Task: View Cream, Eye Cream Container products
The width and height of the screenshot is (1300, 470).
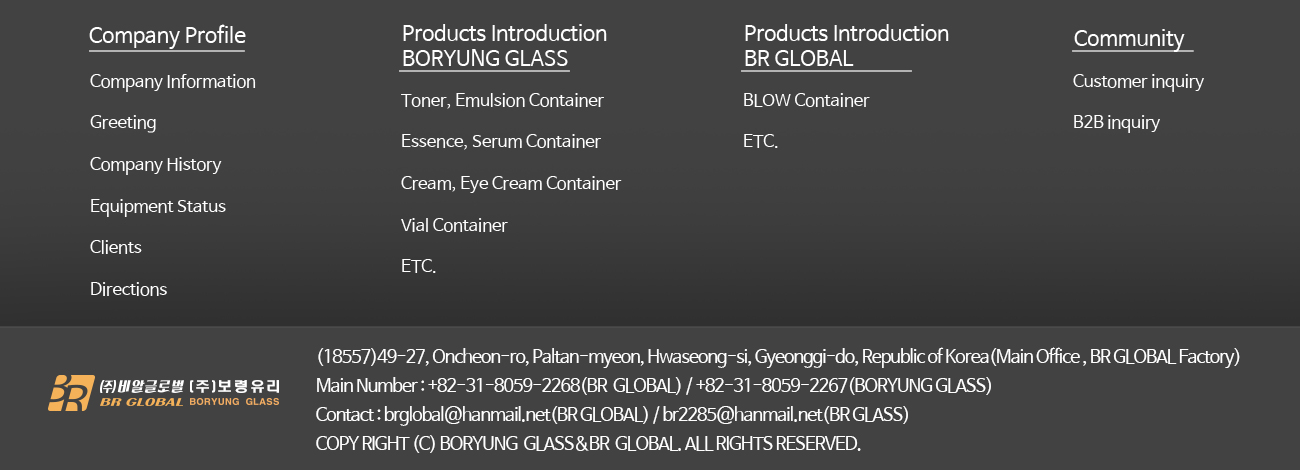Action: [x=511, y=184]
